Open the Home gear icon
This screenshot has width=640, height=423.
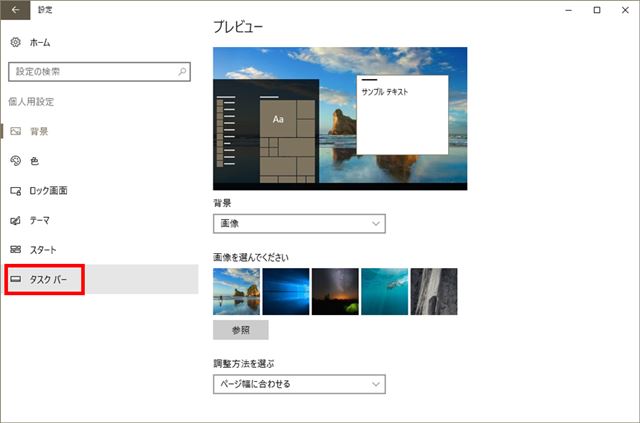point(16,42)
